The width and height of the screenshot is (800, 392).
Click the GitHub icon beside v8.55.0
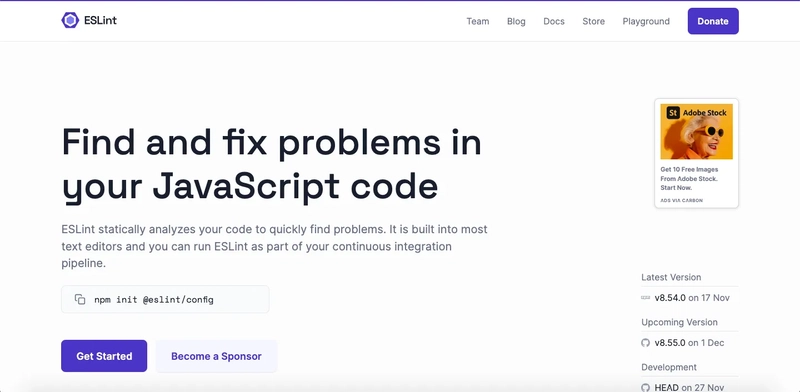[645, 342]
